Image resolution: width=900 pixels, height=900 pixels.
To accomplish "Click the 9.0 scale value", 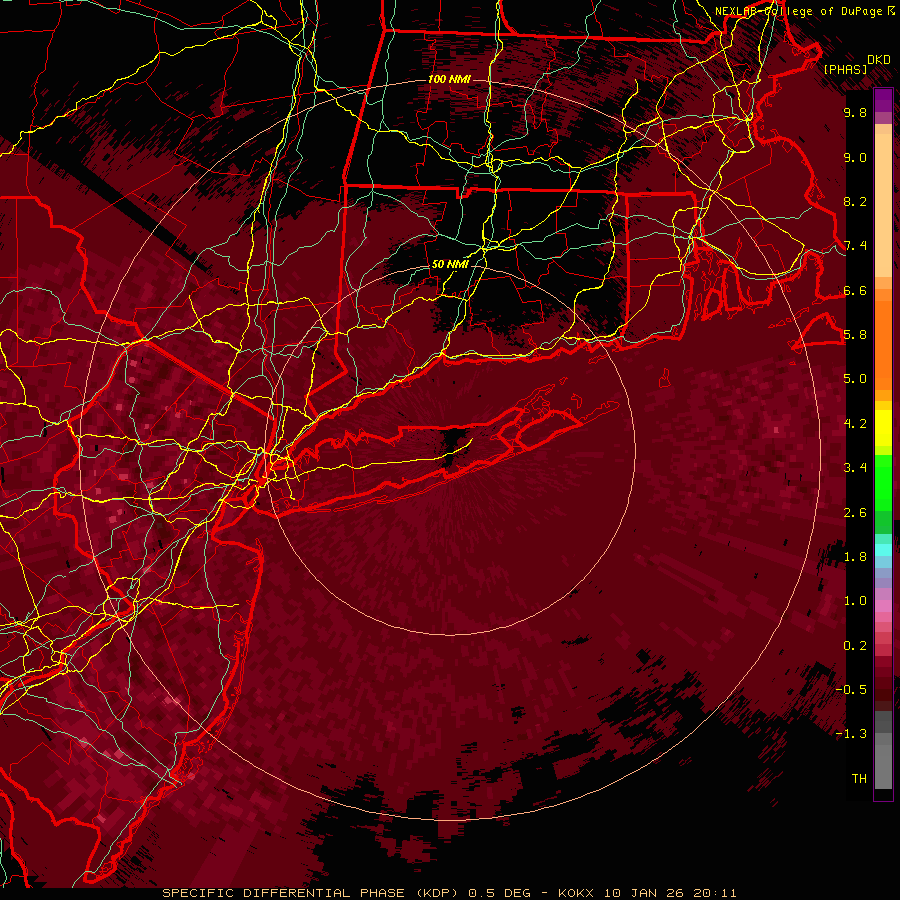I will pos(855,157).
